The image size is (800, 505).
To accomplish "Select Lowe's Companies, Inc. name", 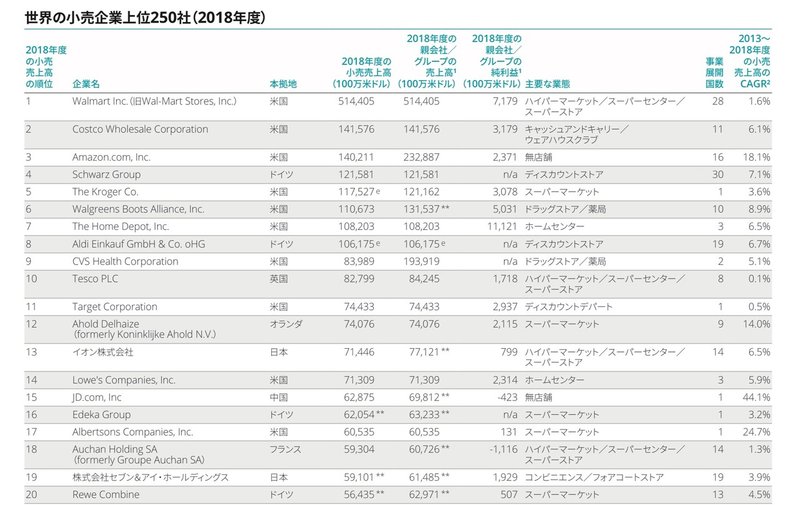I will pos(123,380).
